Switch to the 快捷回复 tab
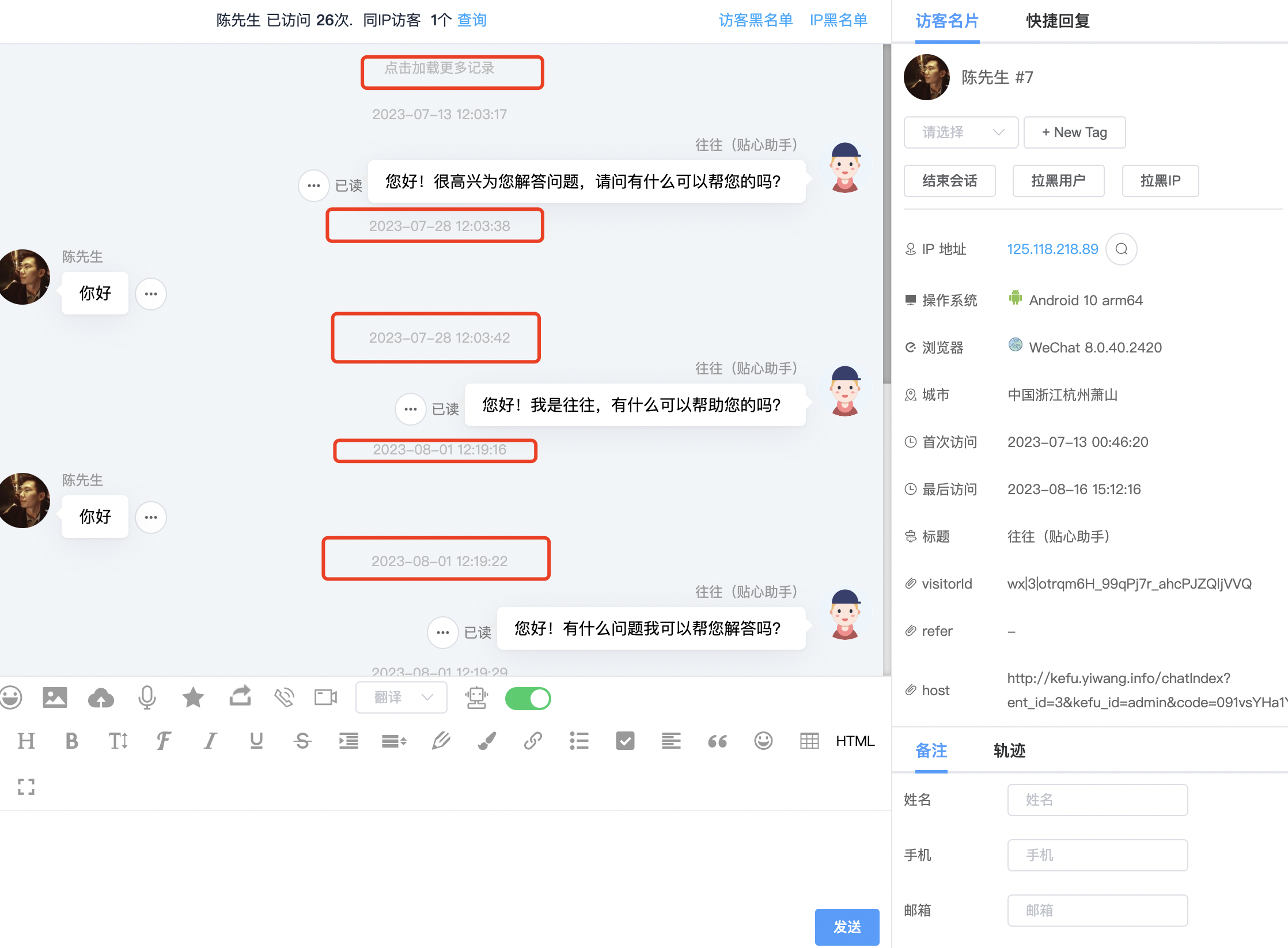The image size is (1288, 948). click(x=1058, y=21)
